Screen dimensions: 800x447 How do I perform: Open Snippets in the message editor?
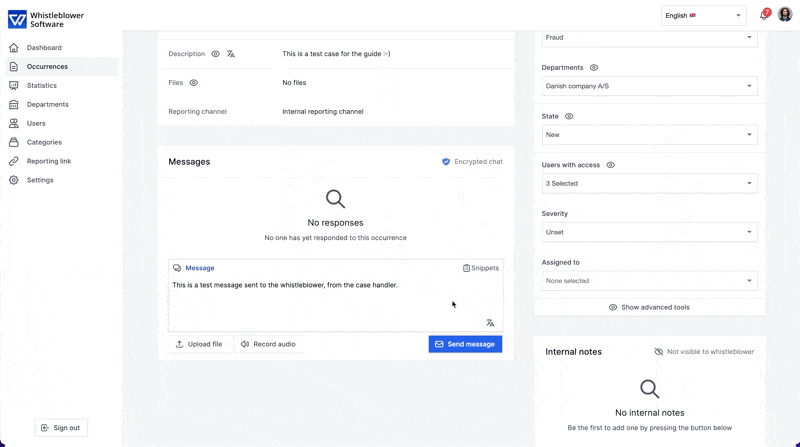point(481,268)
